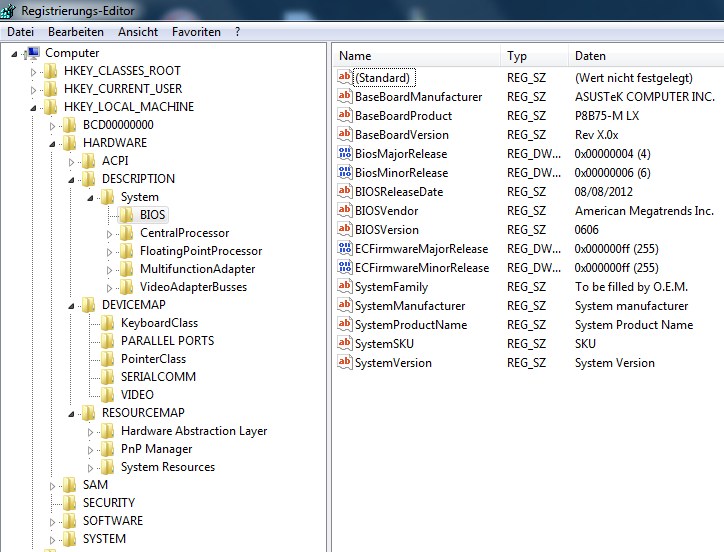The height and width of the screenshot is (552, 724).
Task: Click the 08/08/2012 data cell
Action: (603, 192)
